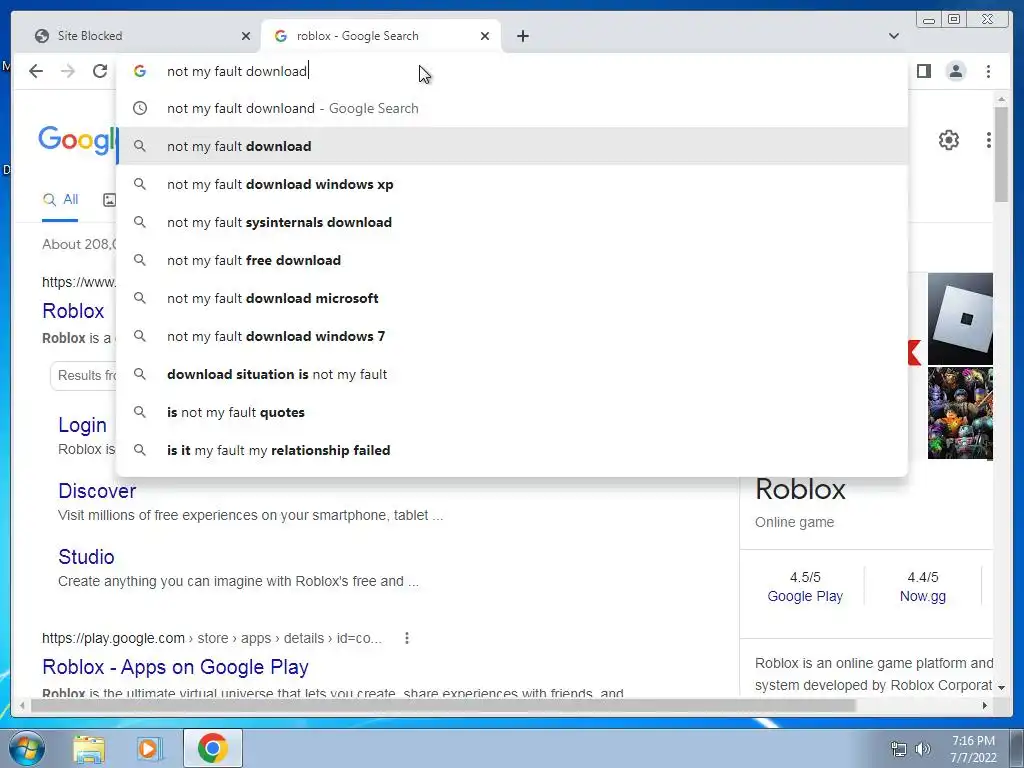The image size is (1024, 768).
Task: Go back to the previous page
Action: 36,71
